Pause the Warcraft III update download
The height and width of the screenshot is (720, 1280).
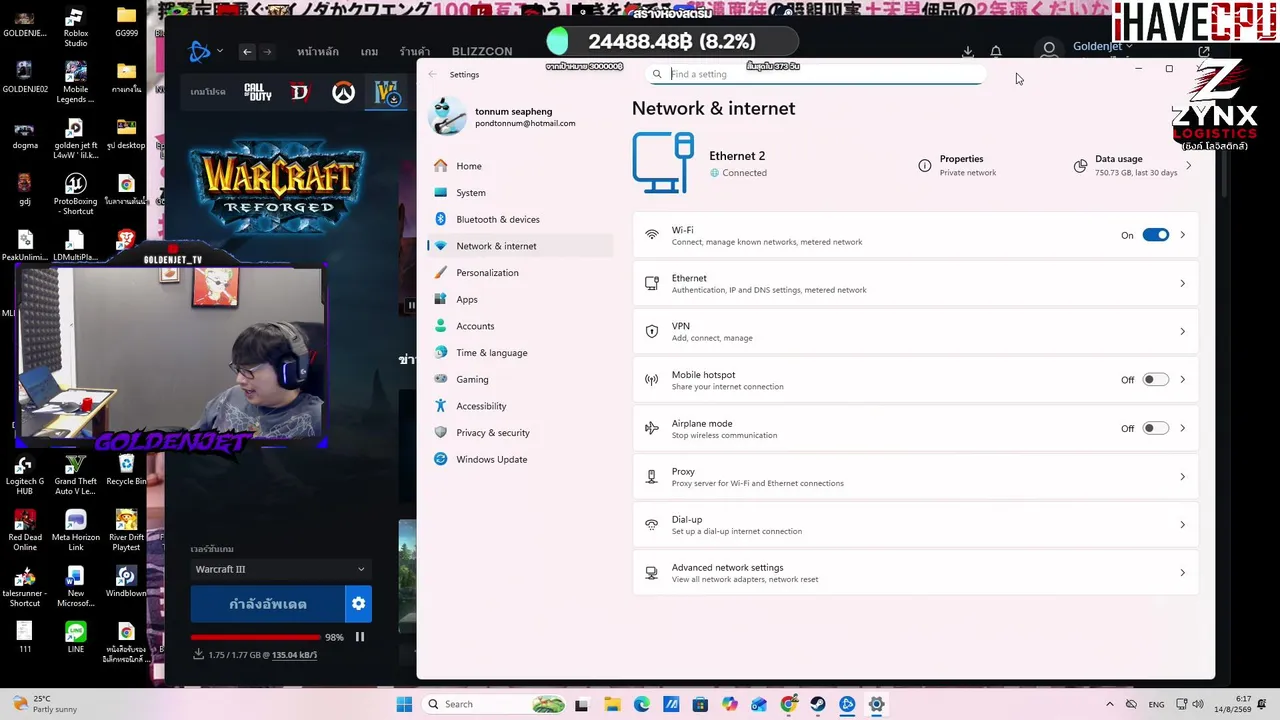click(360, 637)
